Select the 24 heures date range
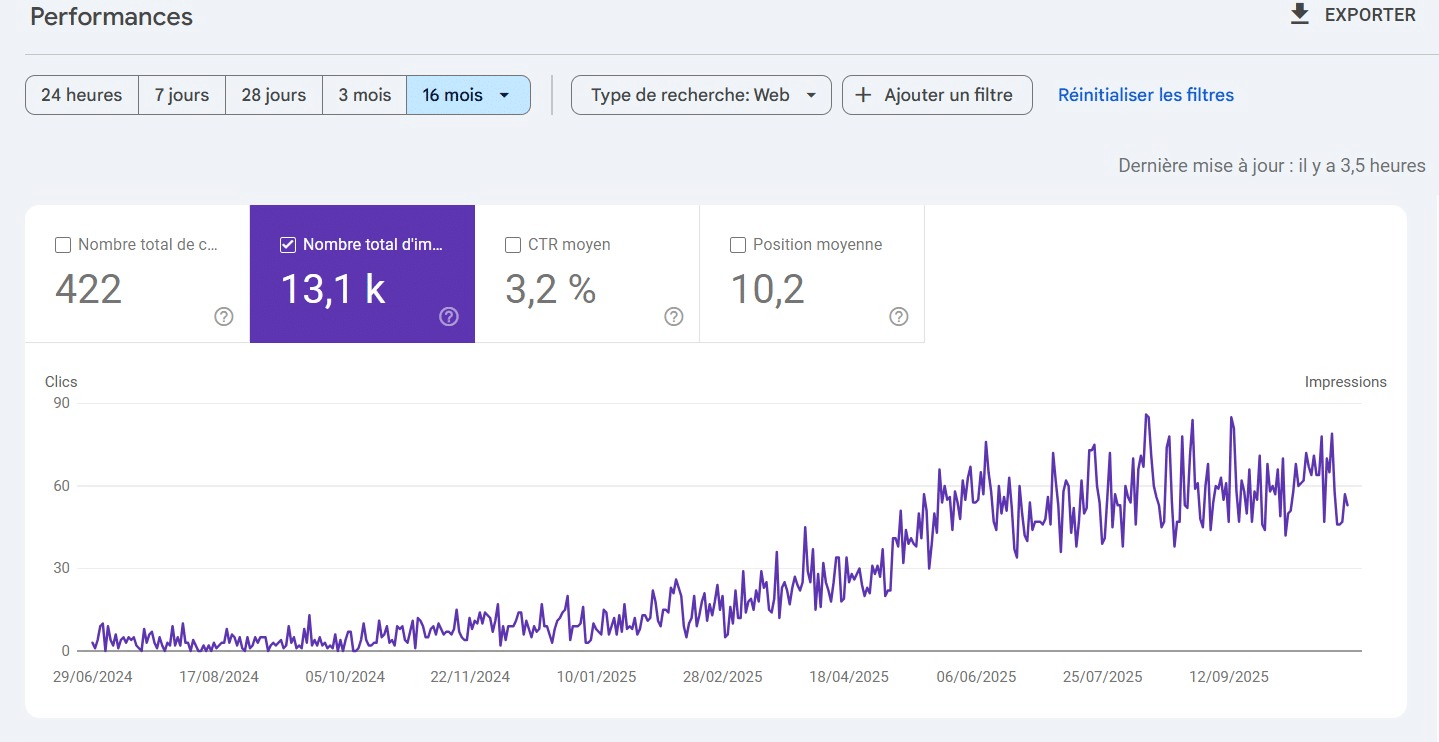The height and width of the screenshot is (742, 1439). pyautogui.click(x=82, y=95)
